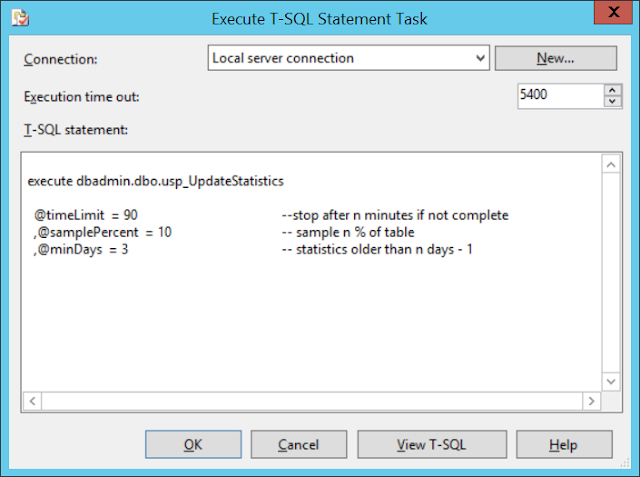640x477 pixels.
Task: Open Help for this task
Action: [x=564, y=444]
